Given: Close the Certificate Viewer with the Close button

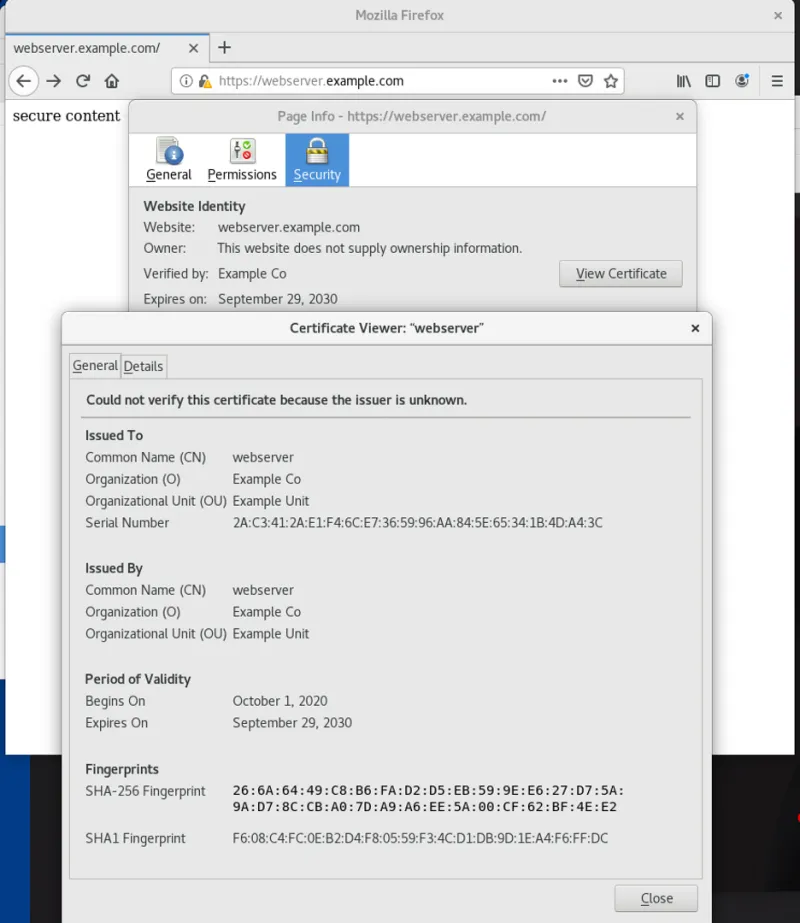Looking at the screenshot, I should pos(655,897).
